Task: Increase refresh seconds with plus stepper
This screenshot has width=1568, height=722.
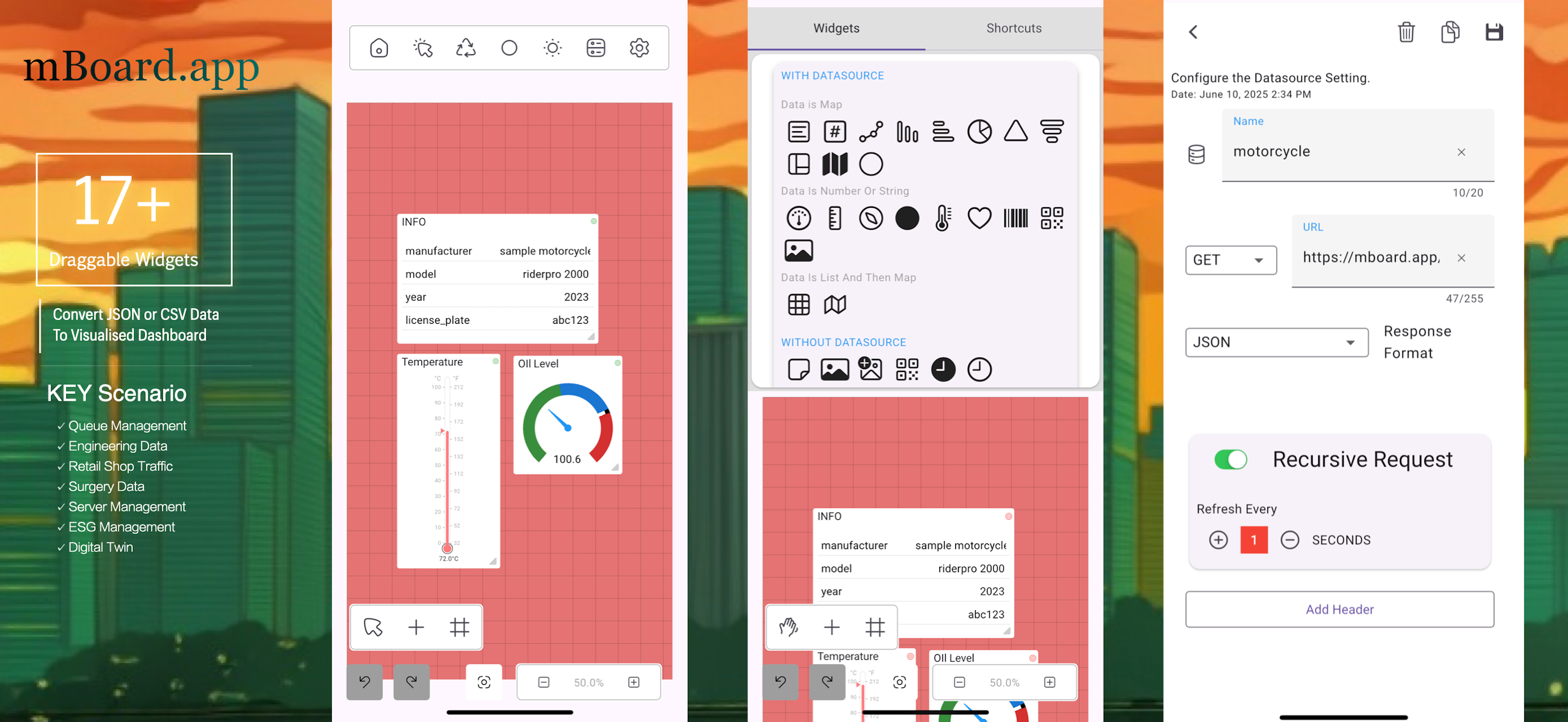Action: pyautogui.click(x=1218, y=540)
